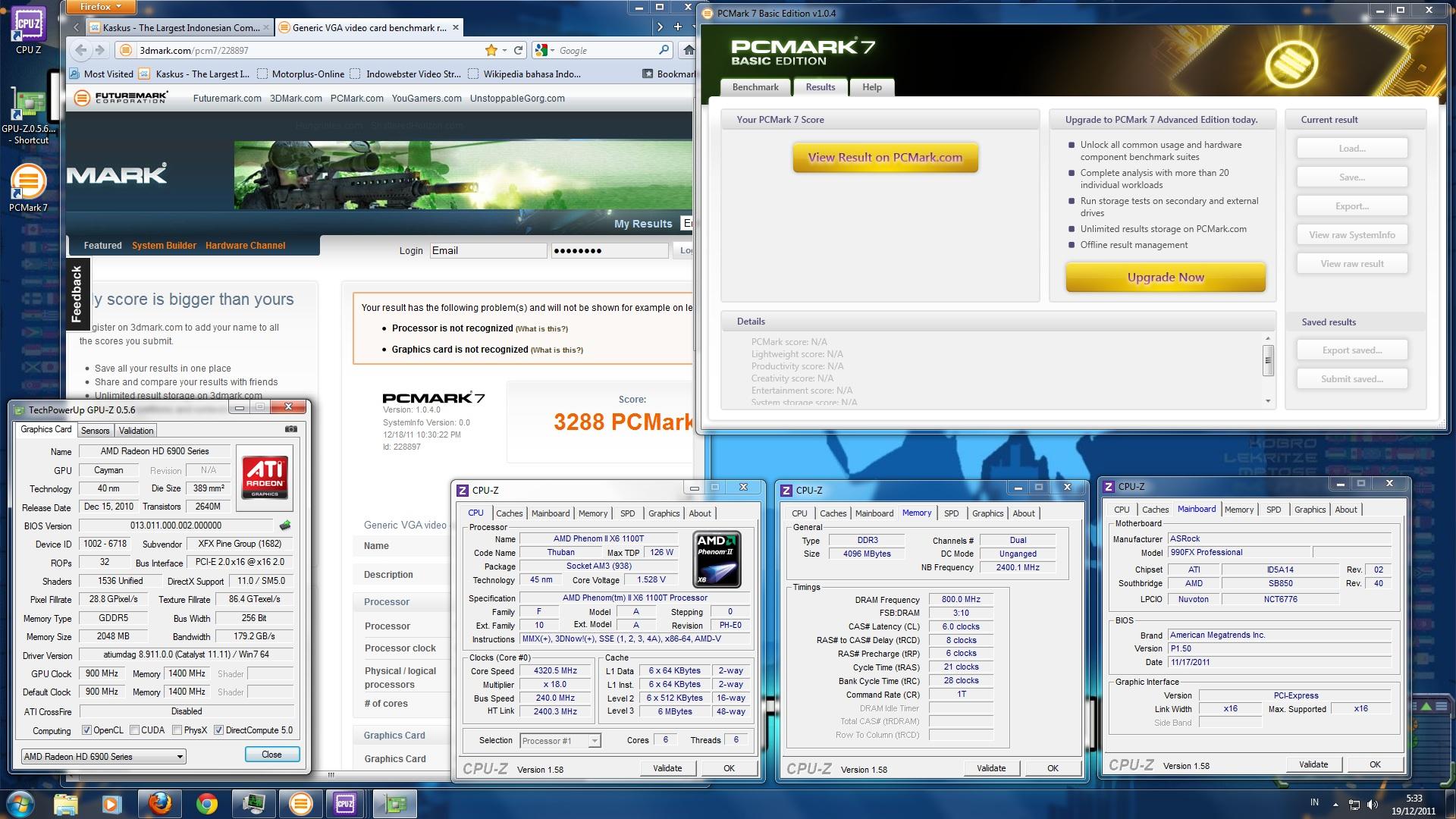Reload the page in Firefox
This screenshot has height=819, width=1456.
click(x=519, y=50)
